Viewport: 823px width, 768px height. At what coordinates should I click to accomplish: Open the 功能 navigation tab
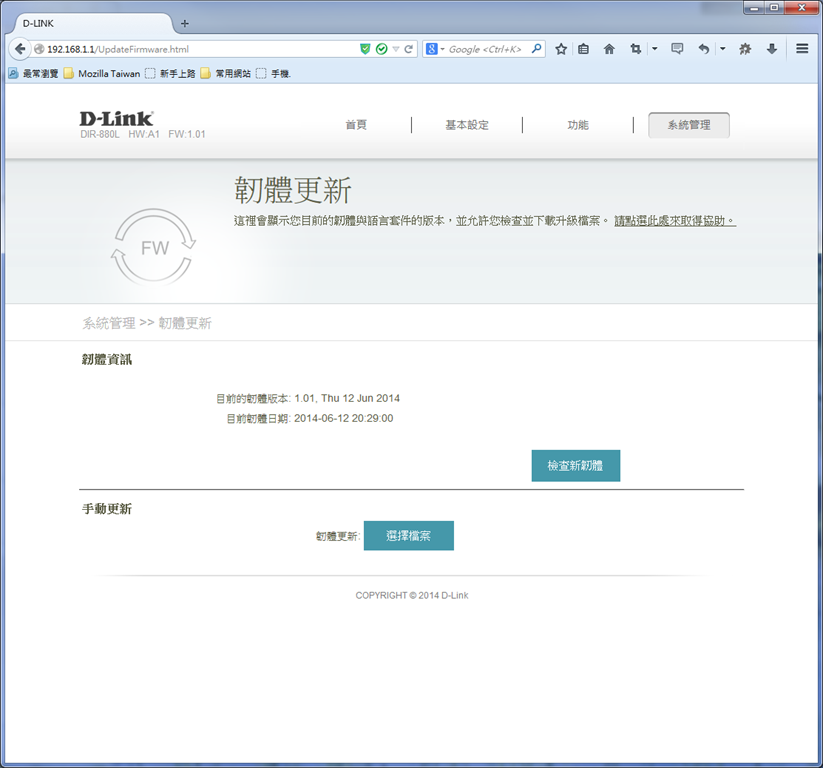[578, 125]
